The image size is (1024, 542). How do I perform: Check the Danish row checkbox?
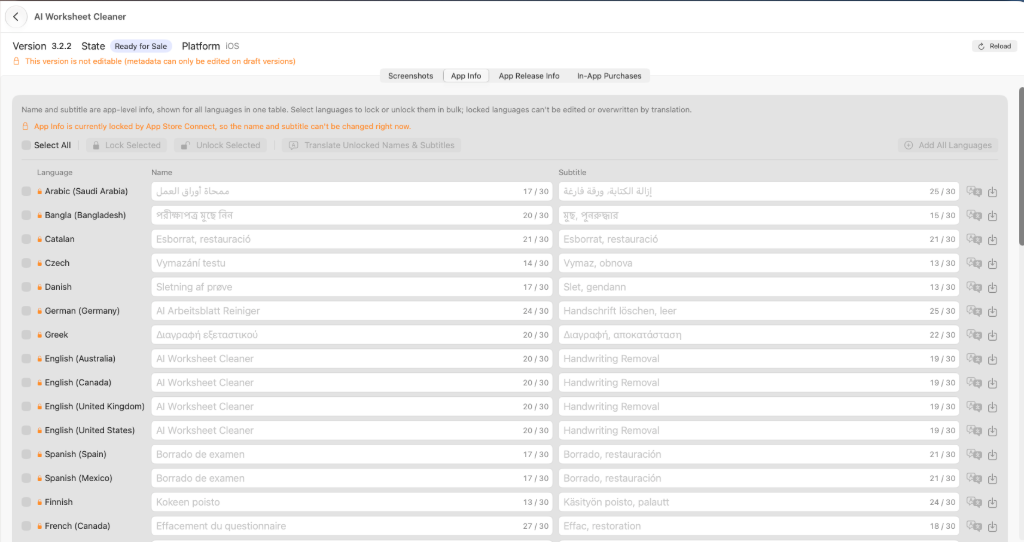pos(26,287)
